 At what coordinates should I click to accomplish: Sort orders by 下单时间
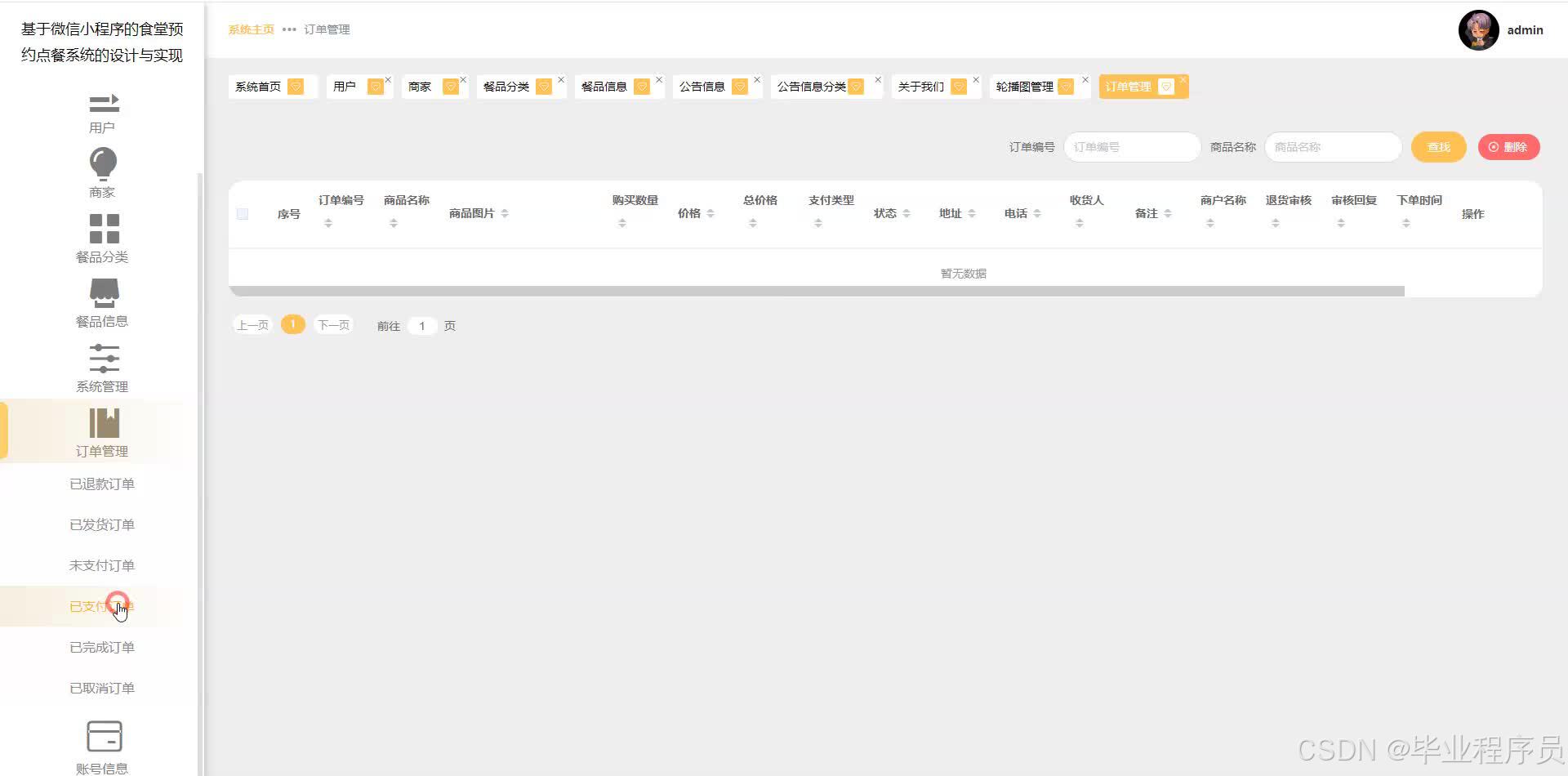1405,221
